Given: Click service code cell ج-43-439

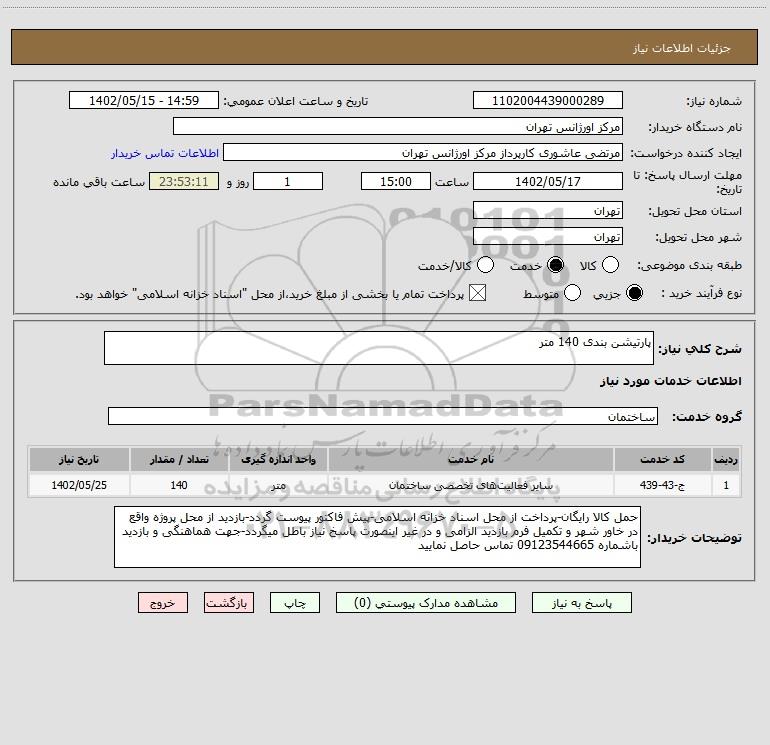Looking at the screenshot, I should point(662,485).
